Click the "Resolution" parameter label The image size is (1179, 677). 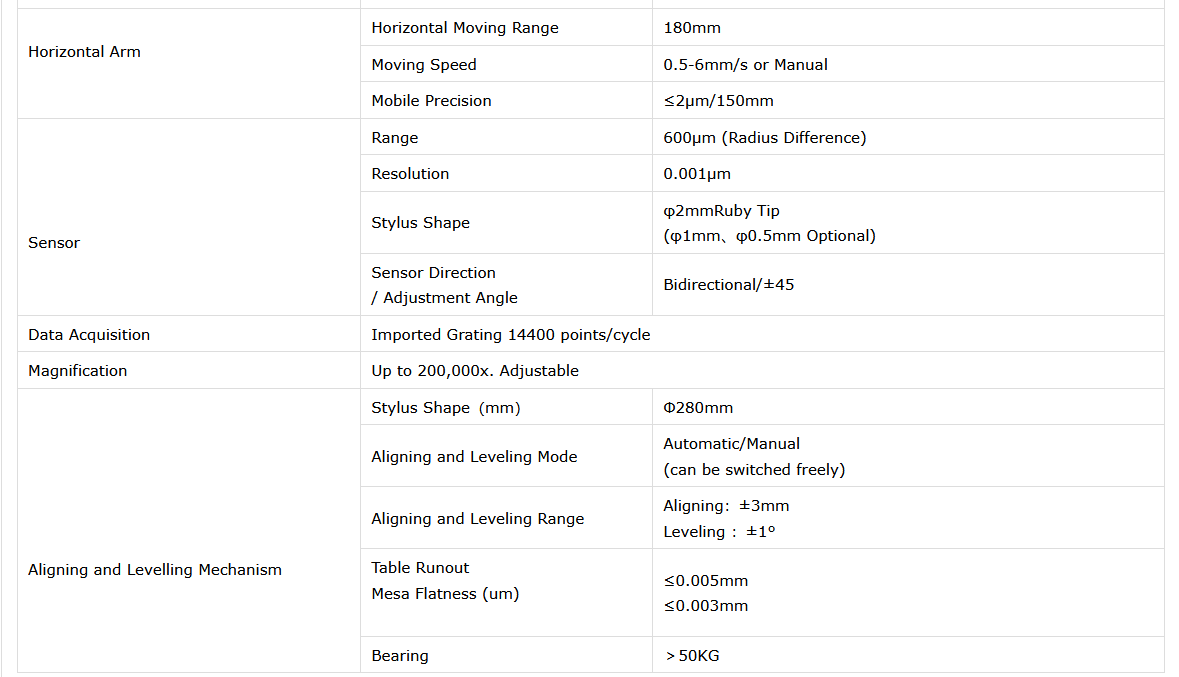click(410, 174)
